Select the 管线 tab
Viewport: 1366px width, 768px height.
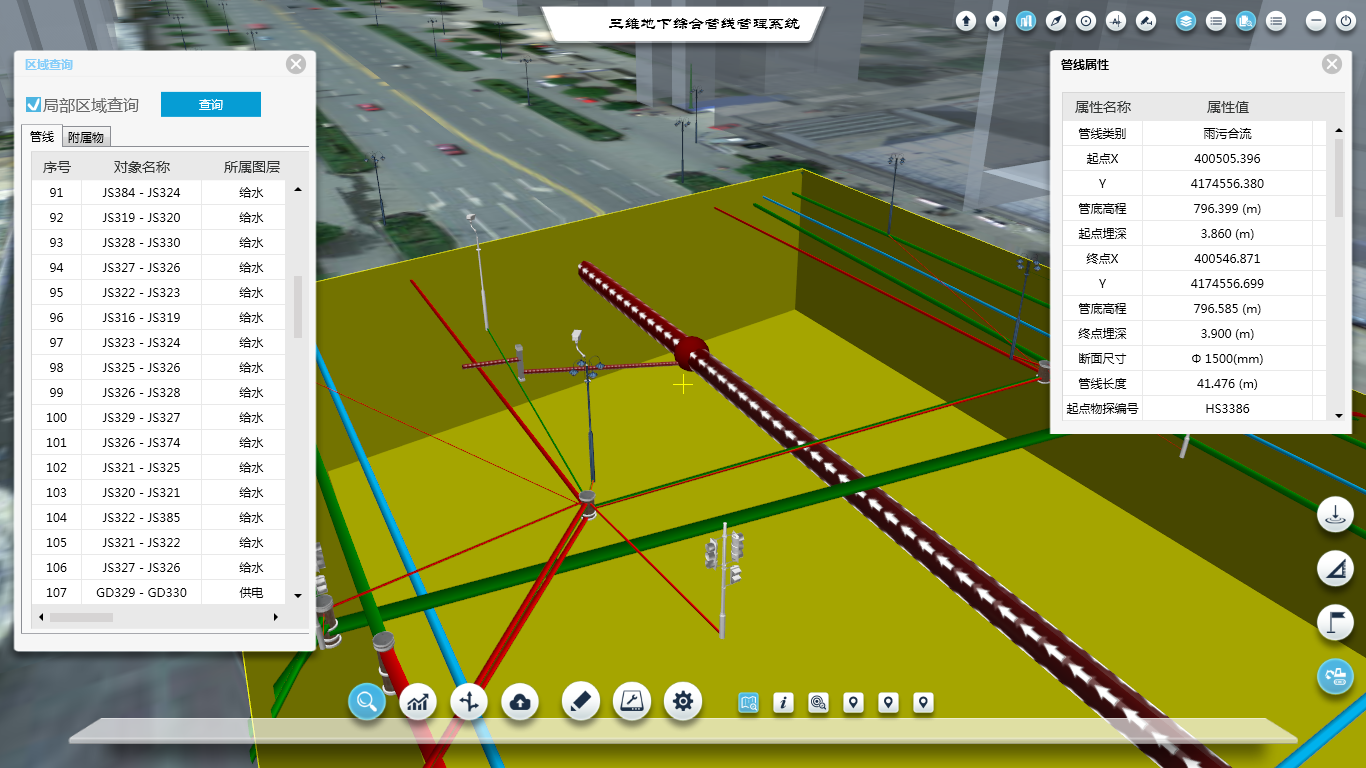[42, 137]
